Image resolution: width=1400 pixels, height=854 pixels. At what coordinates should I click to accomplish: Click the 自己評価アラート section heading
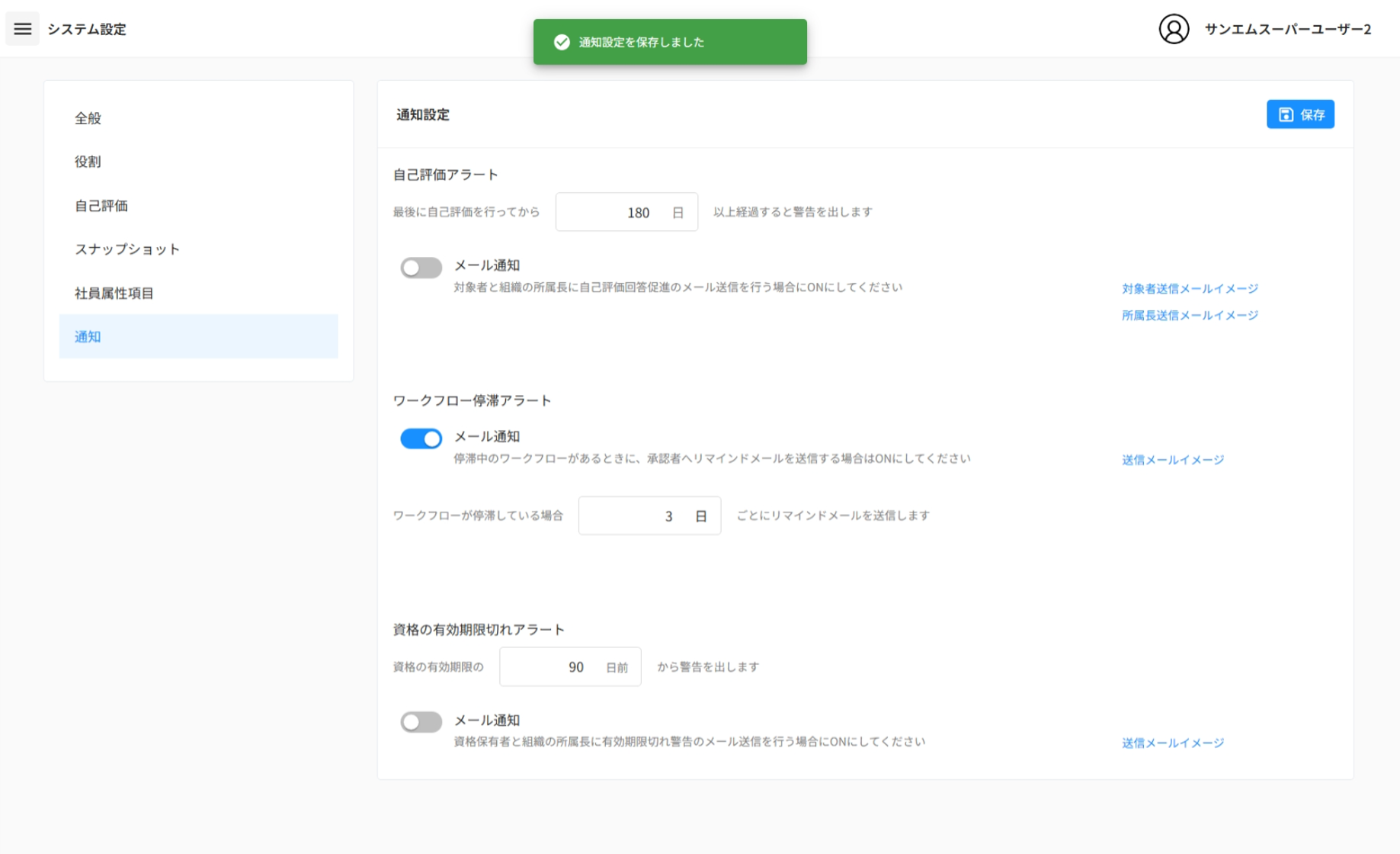click(x=446, y=175)
